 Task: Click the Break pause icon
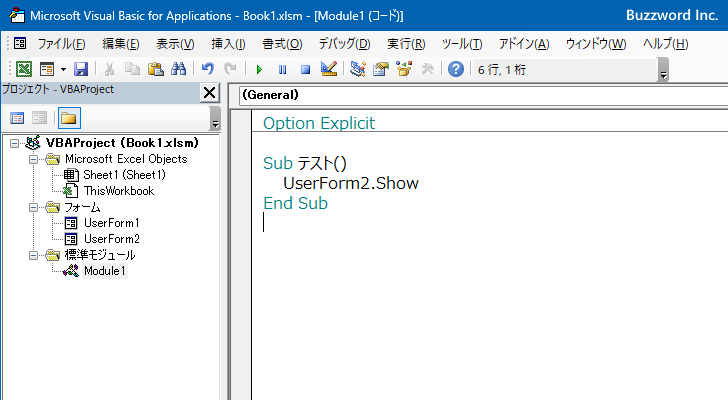282,69
